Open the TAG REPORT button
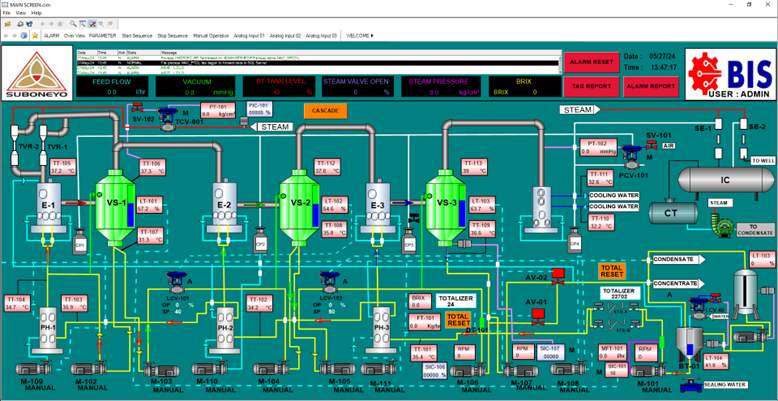 pos(590,86)
